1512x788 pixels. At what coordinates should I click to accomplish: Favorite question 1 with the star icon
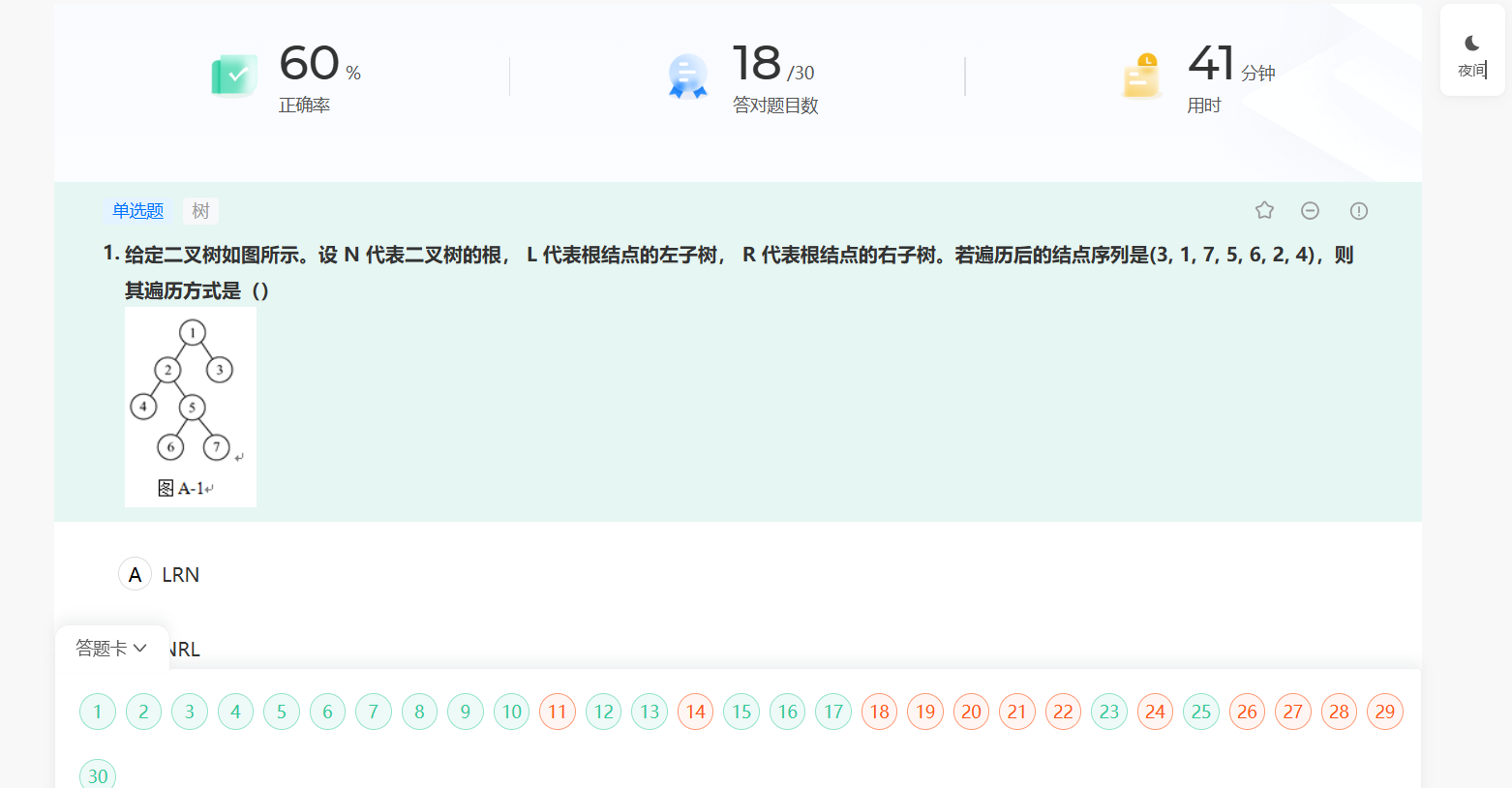point(1264,210)
